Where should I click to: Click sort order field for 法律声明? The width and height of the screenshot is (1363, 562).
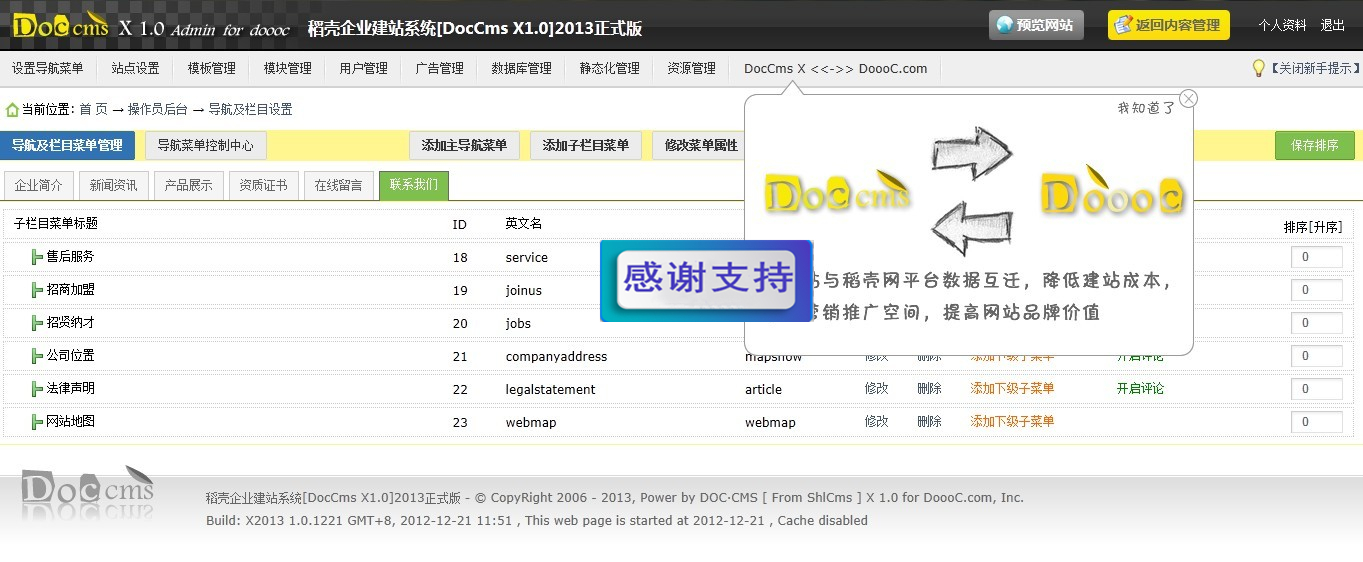pos(1316,389)
